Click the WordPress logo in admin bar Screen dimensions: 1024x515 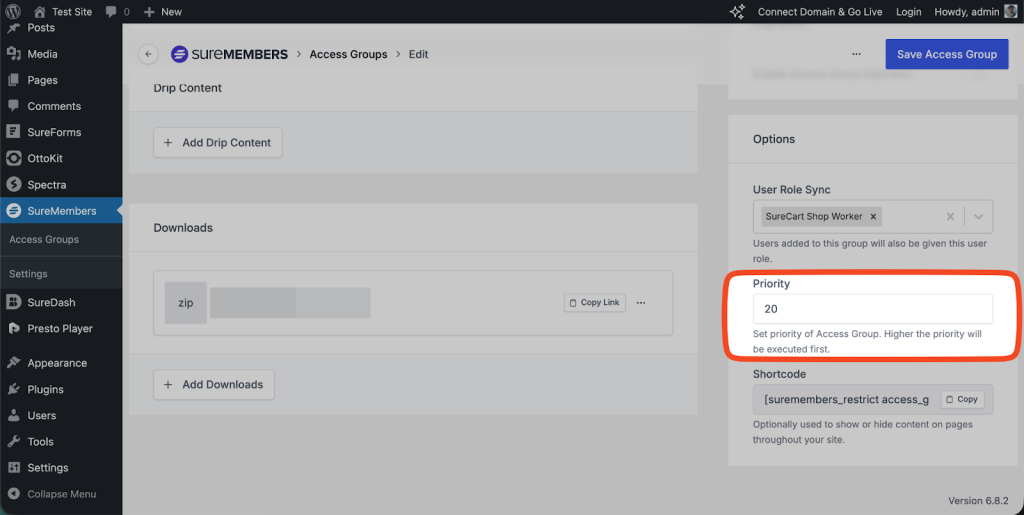(x=13, y=12)
